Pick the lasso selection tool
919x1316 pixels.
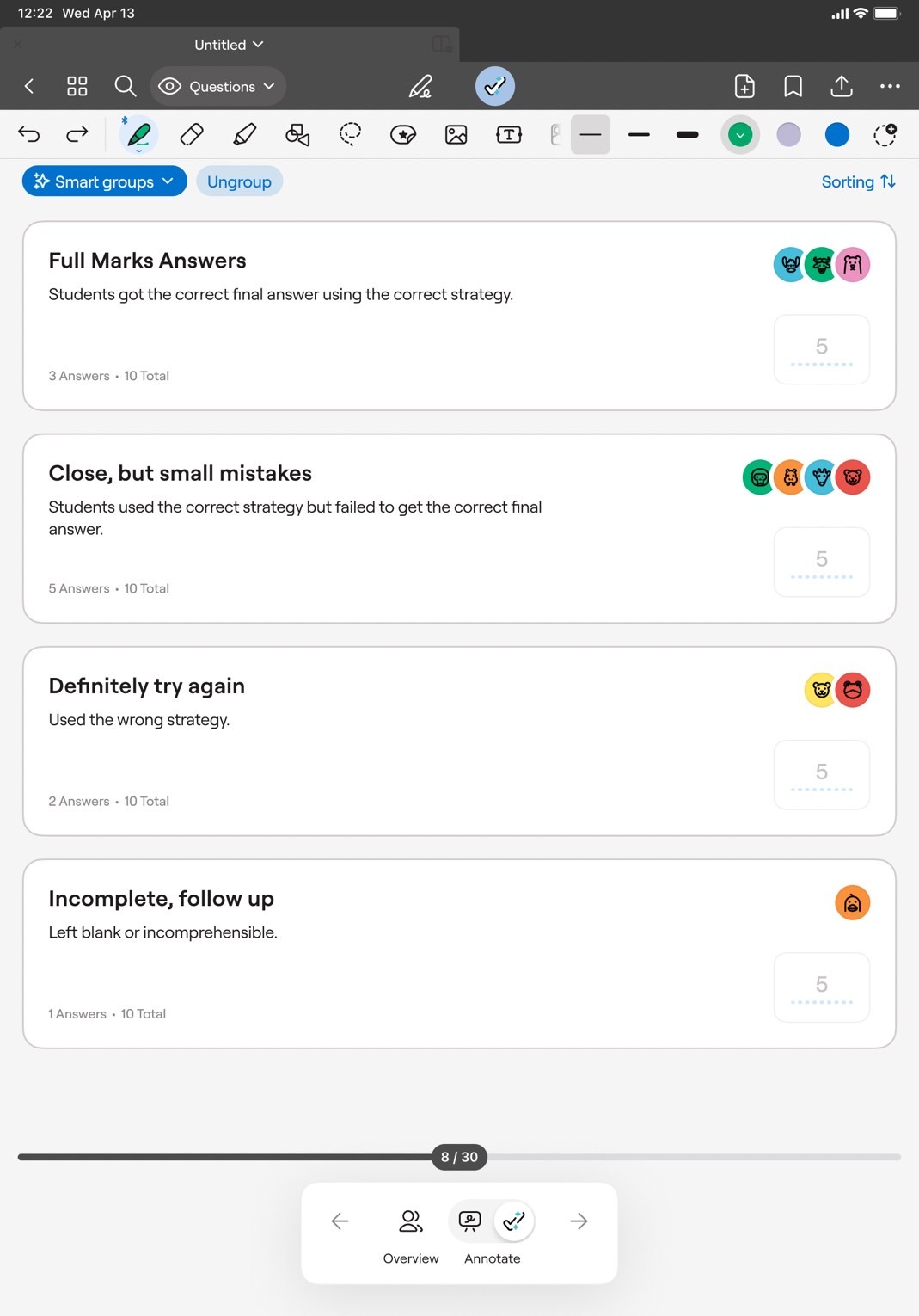pyautogui.click(x=350, y=135)
